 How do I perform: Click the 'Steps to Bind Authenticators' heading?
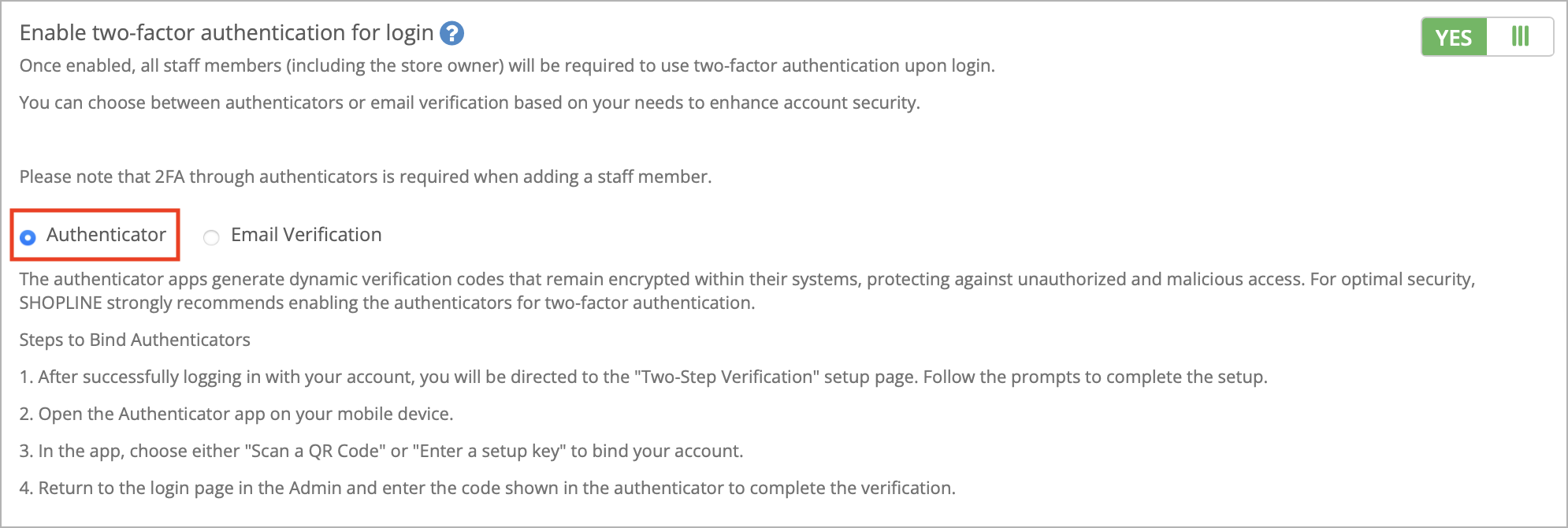coord(135,340)
